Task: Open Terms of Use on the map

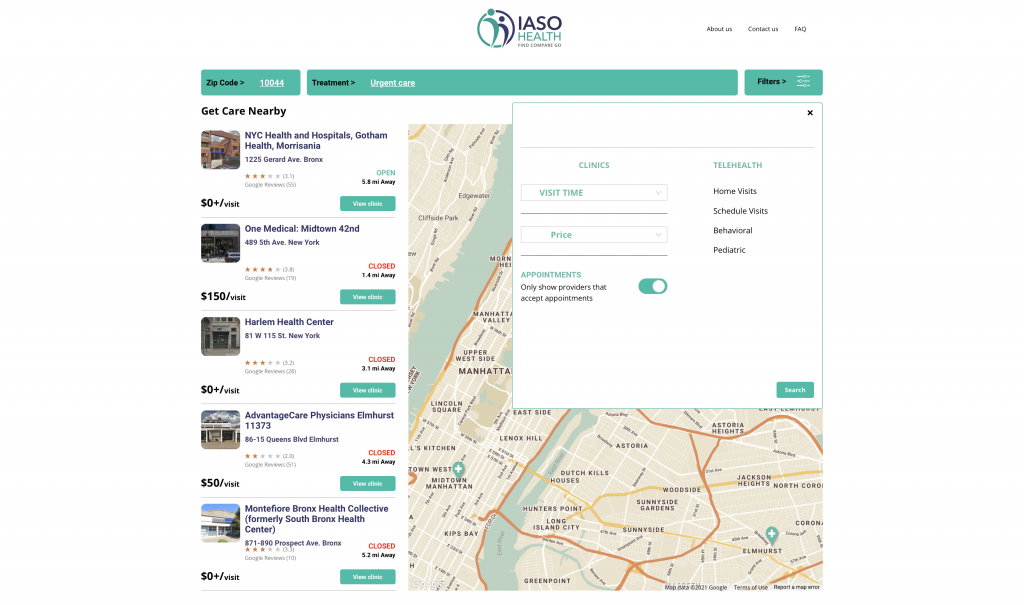Action: click(x=750, y=587)
